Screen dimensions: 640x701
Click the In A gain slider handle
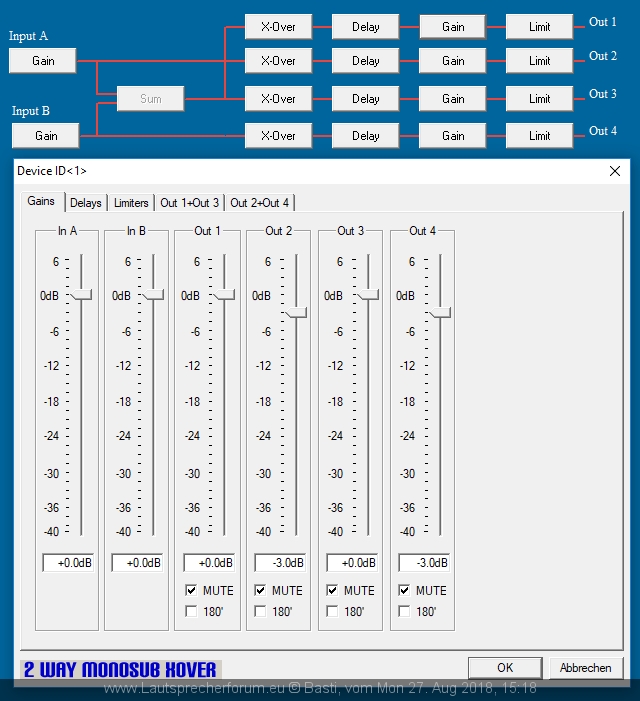pyautogui.click(x=81, y=294)
